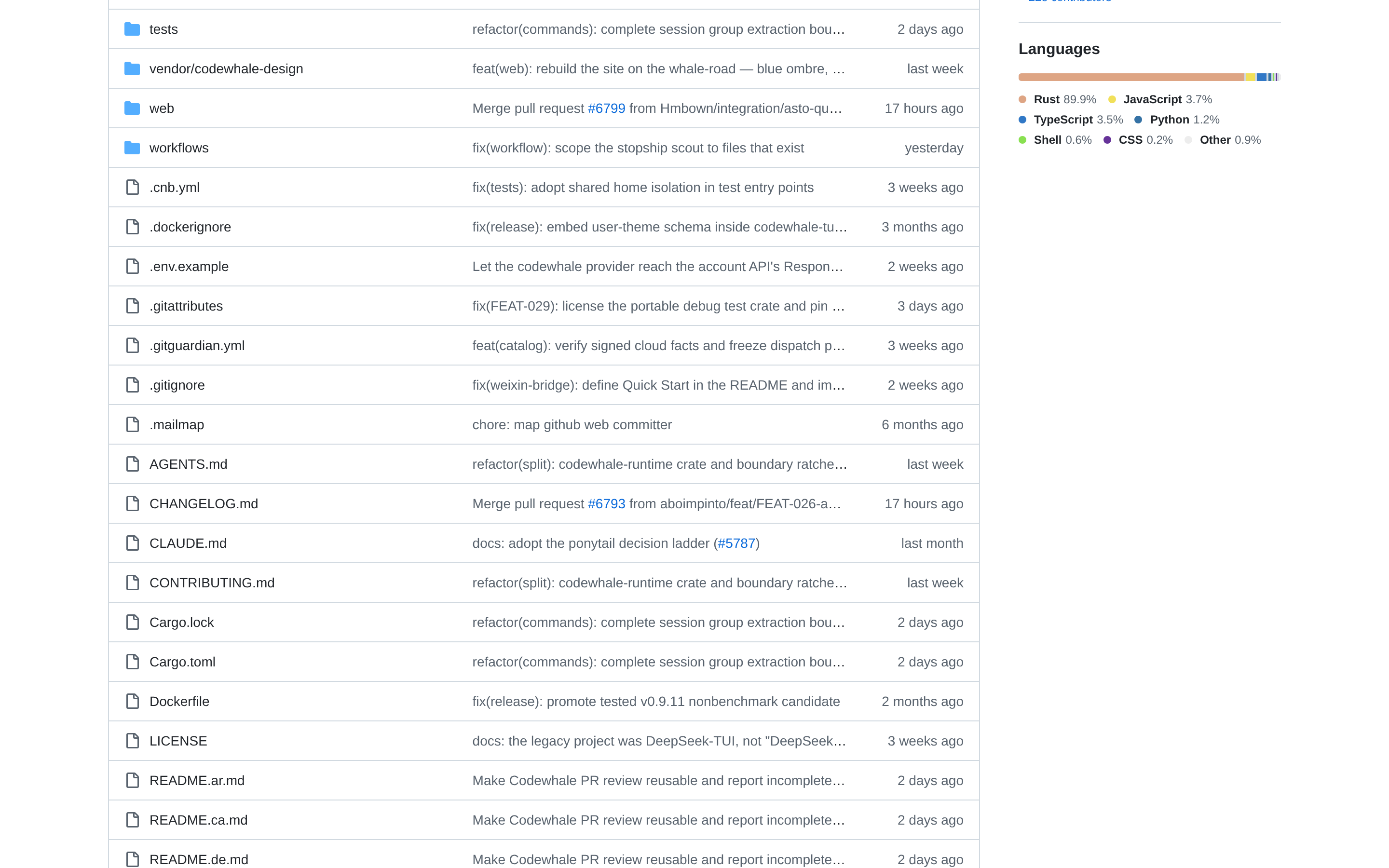Open pull request #6793 in CHANGELOG row
Image resolution: width=1389 pixels, height=868 pixels.
click(x=606, y=504)
